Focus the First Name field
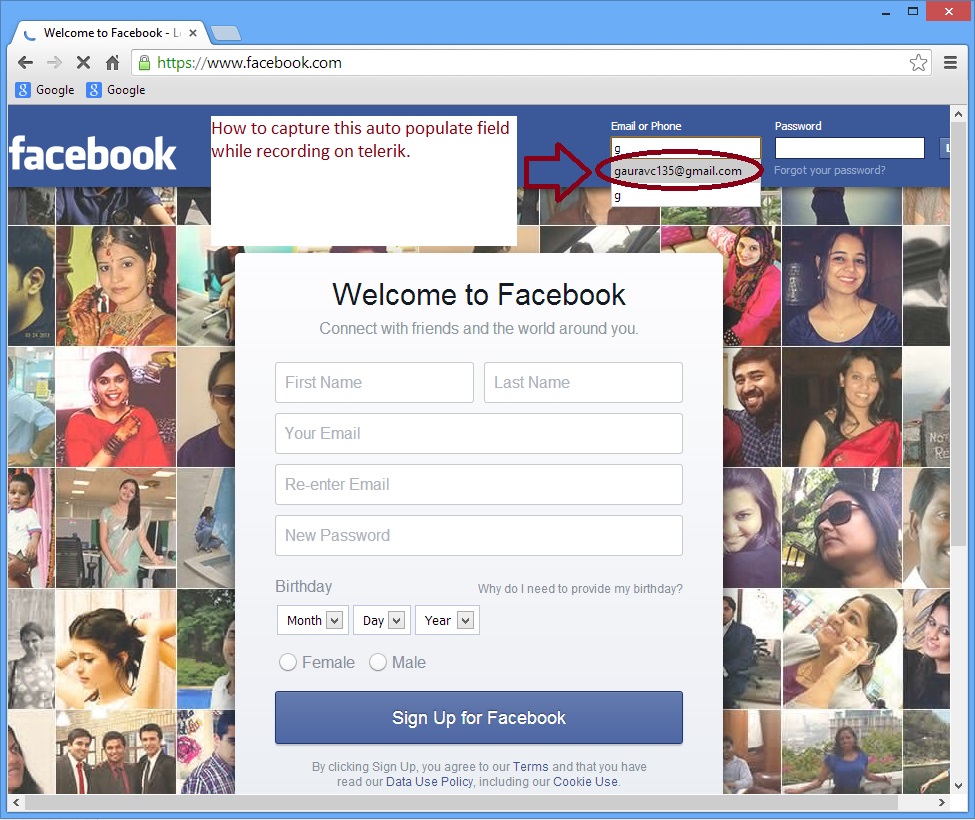975x820 pixels. point(374,382)
